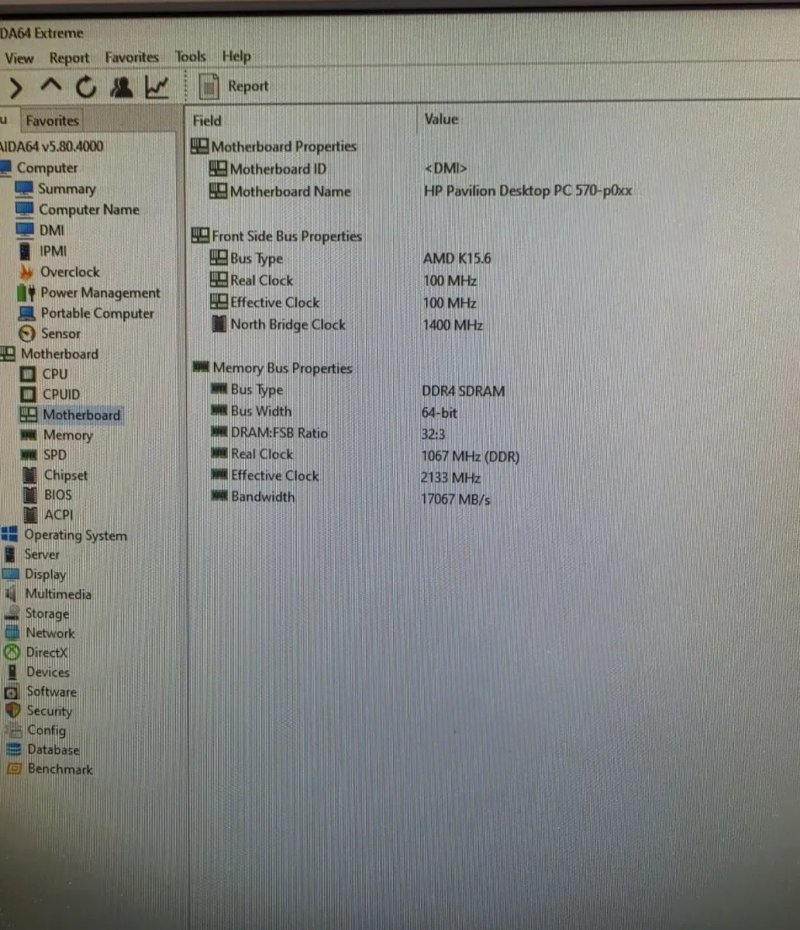Open the Help menu

[x=237, y=56]
